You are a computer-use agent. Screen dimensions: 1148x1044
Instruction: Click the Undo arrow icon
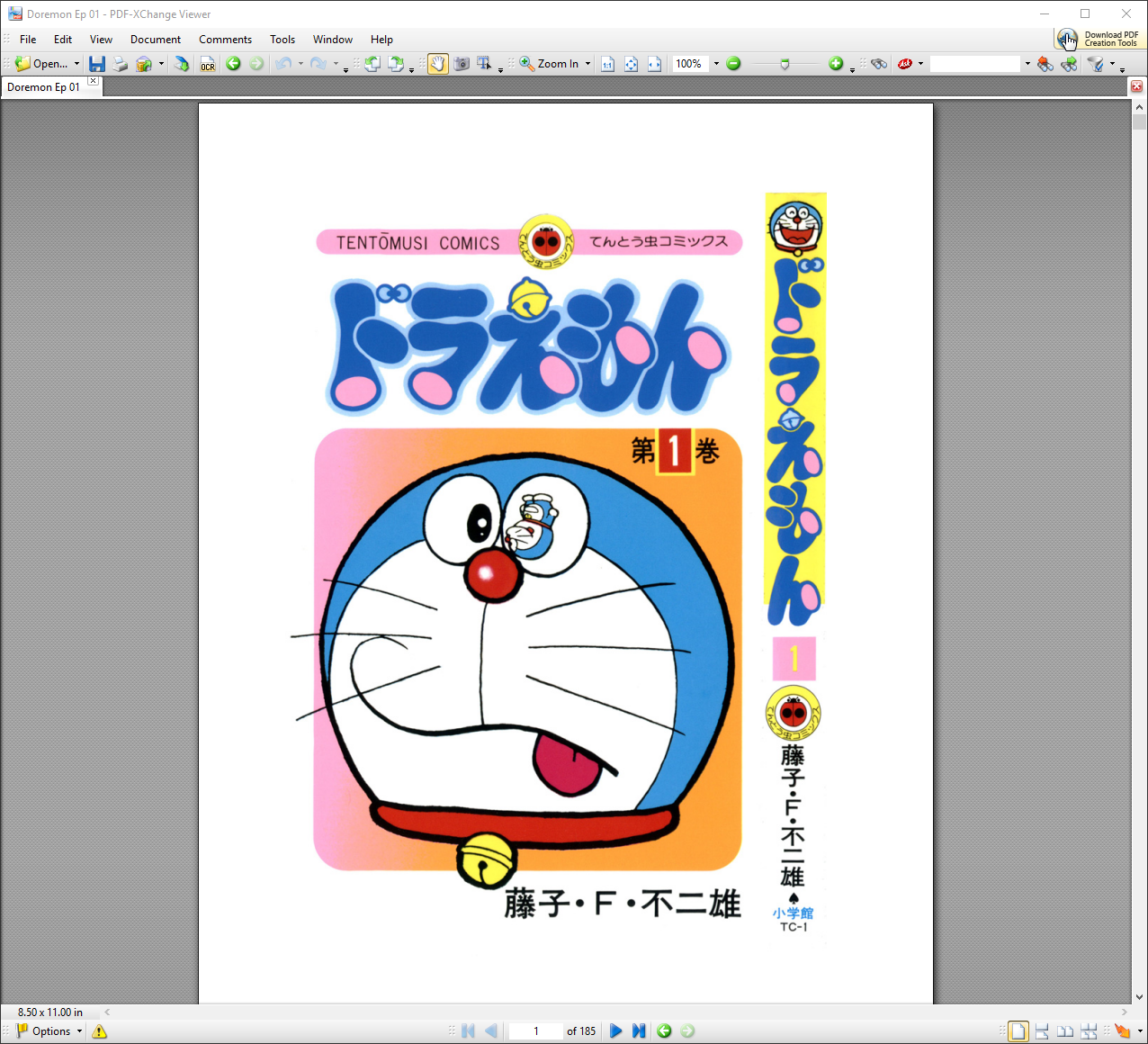[283, 64]
